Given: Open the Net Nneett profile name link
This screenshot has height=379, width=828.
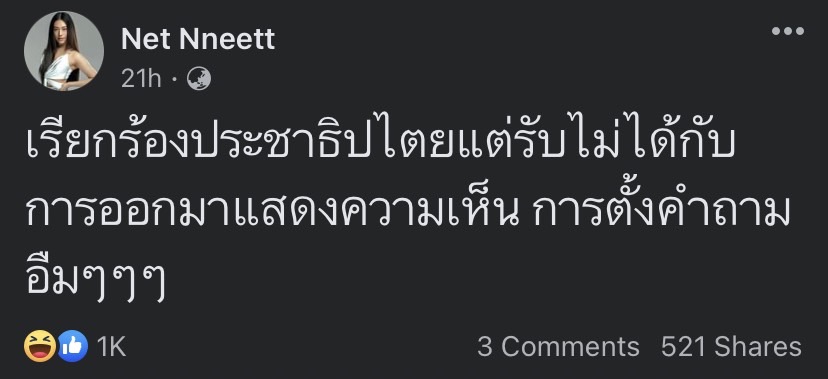Looking at the screenshot, I should pos(198,39).
